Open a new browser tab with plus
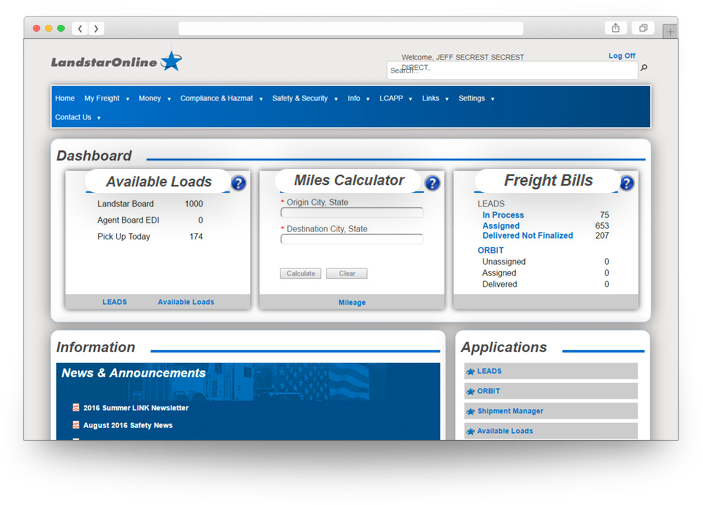This screenshot has width=703, height=505. [670, 31]
